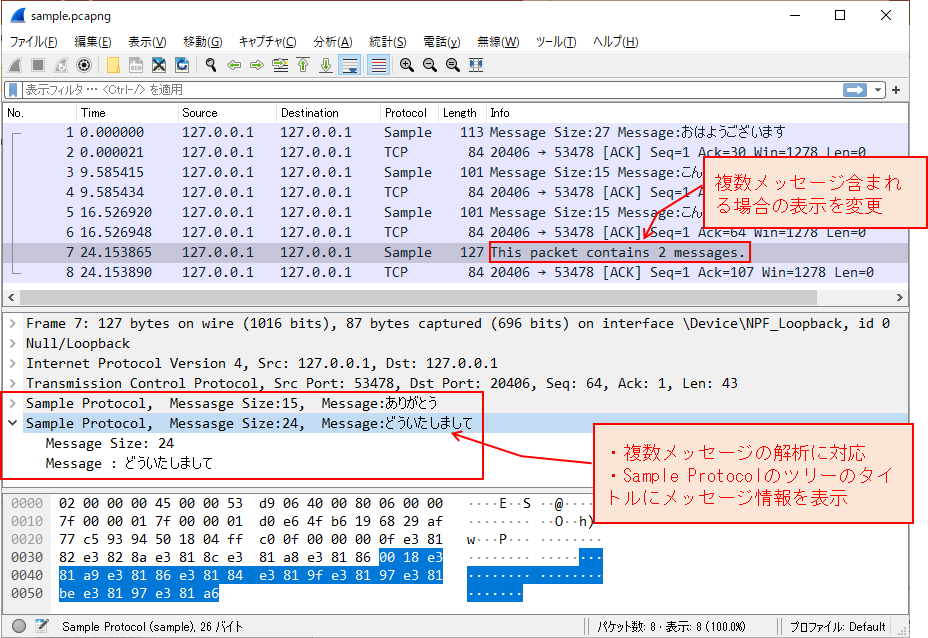
Task: Open the display filter history dropdown
Action: [878, 90]
